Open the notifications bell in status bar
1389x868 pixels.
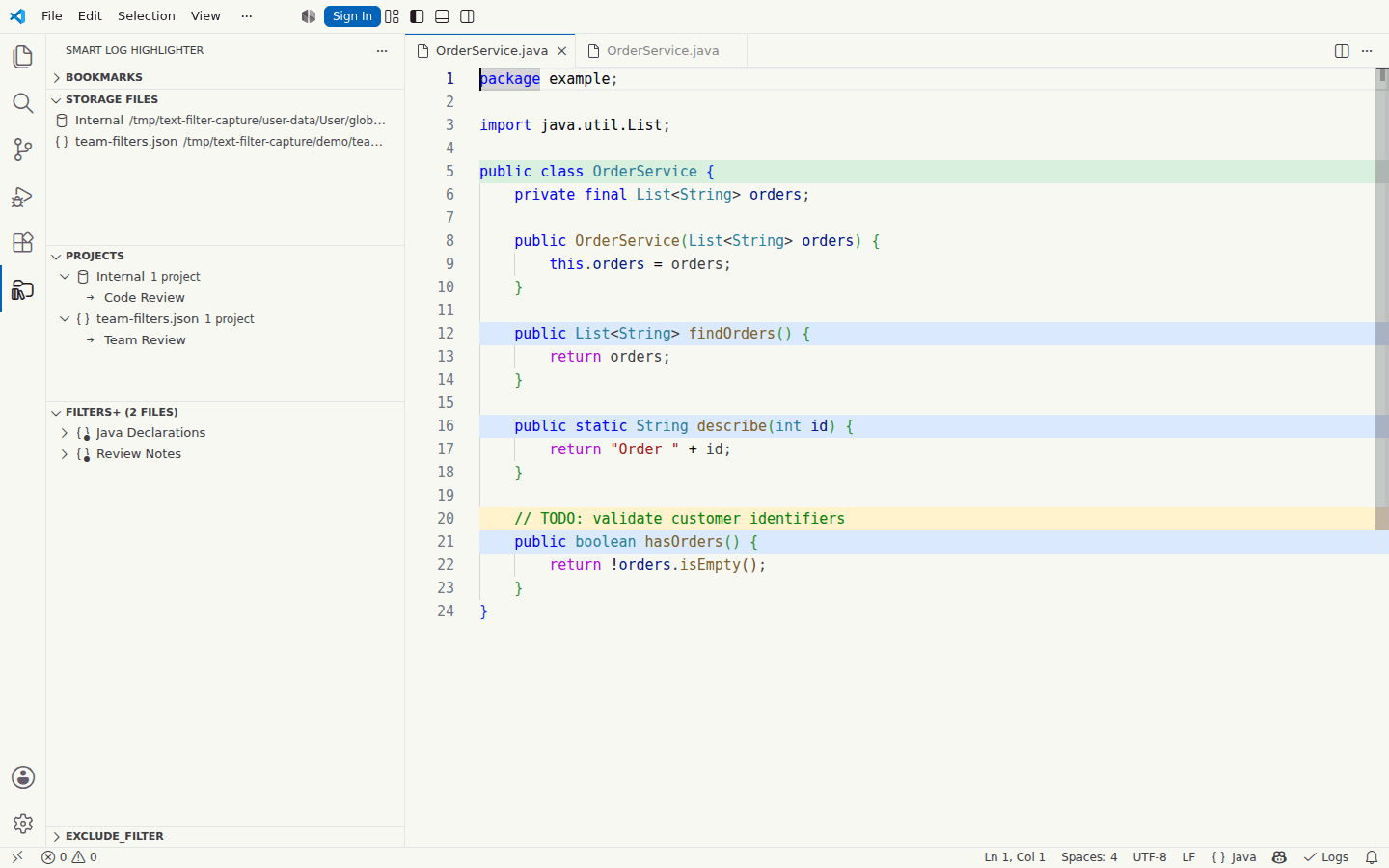1372,857
